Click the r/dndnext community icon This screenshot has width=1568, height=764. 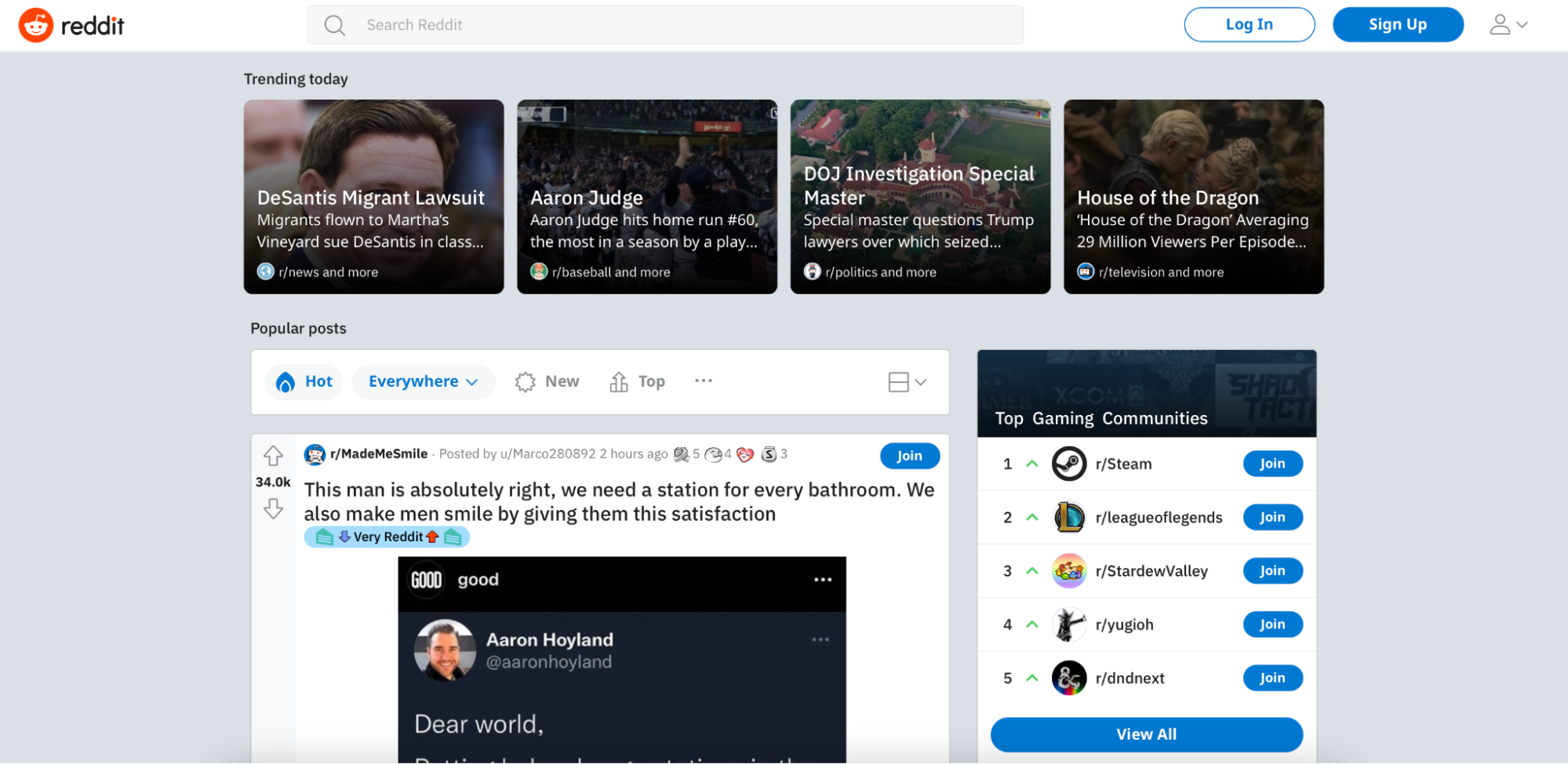click(x=1068, y=679)
